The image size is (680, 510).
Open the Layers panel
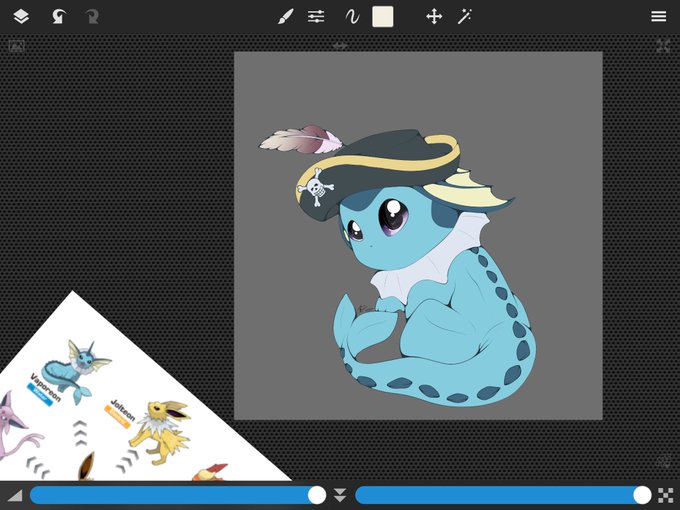[x=21, y=17]
